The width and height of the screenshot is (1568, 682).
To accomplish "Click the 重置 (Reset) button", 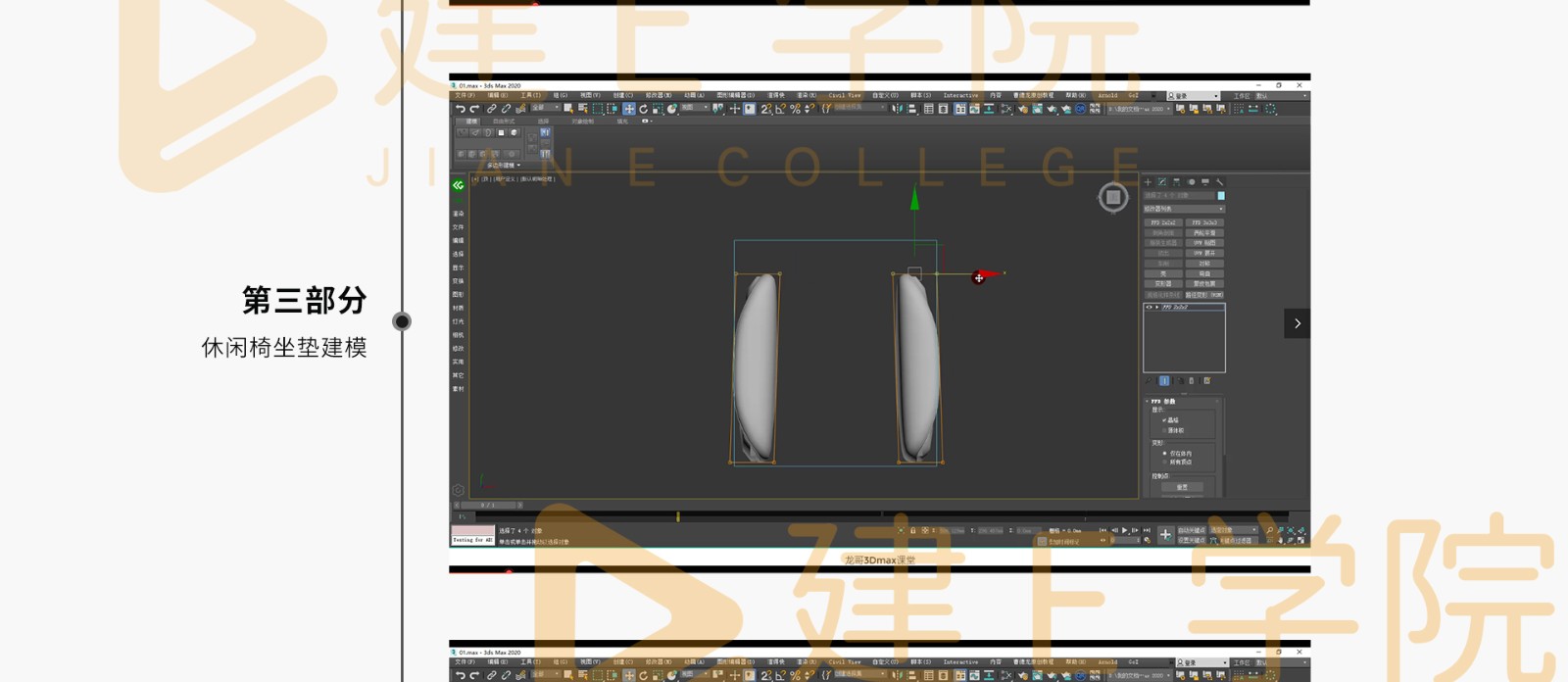I will pos(1182,487).
